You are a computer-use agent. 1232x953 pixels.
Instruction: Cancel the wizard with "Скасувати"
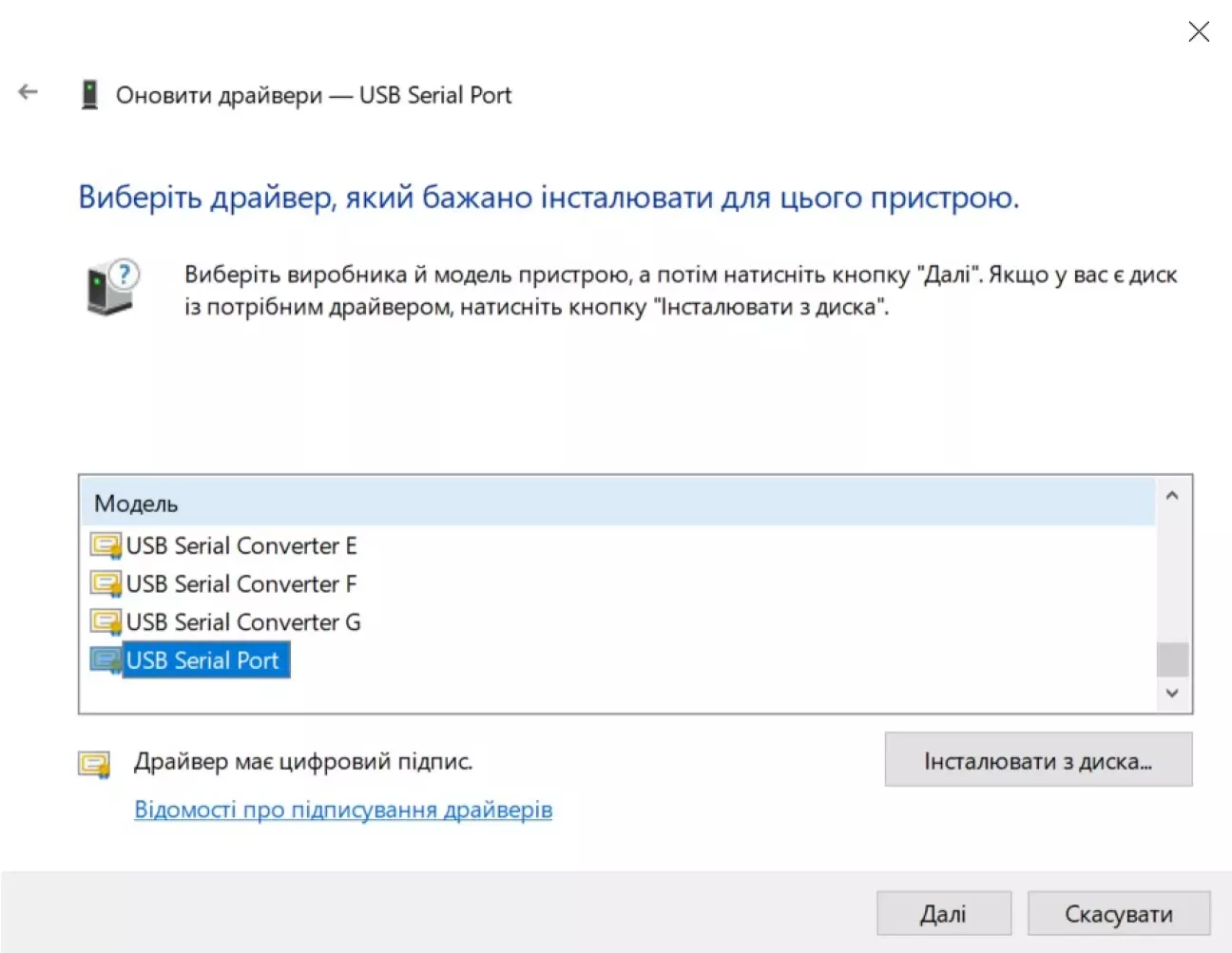1118,914
